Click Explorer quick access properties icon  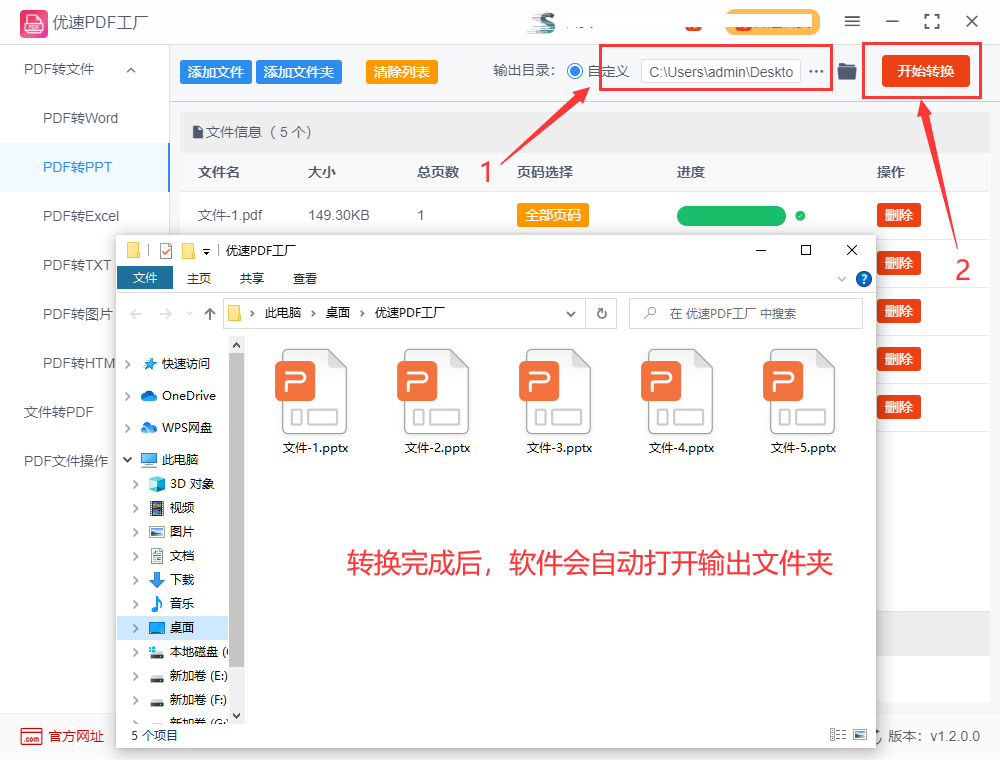[x=166, y=251]
